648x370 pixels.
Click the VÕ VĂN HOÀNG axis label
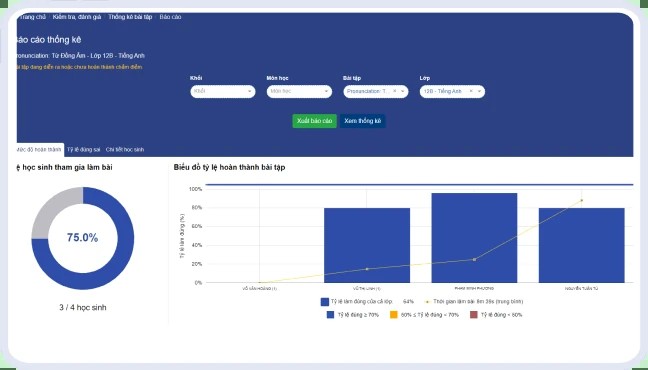260,289
